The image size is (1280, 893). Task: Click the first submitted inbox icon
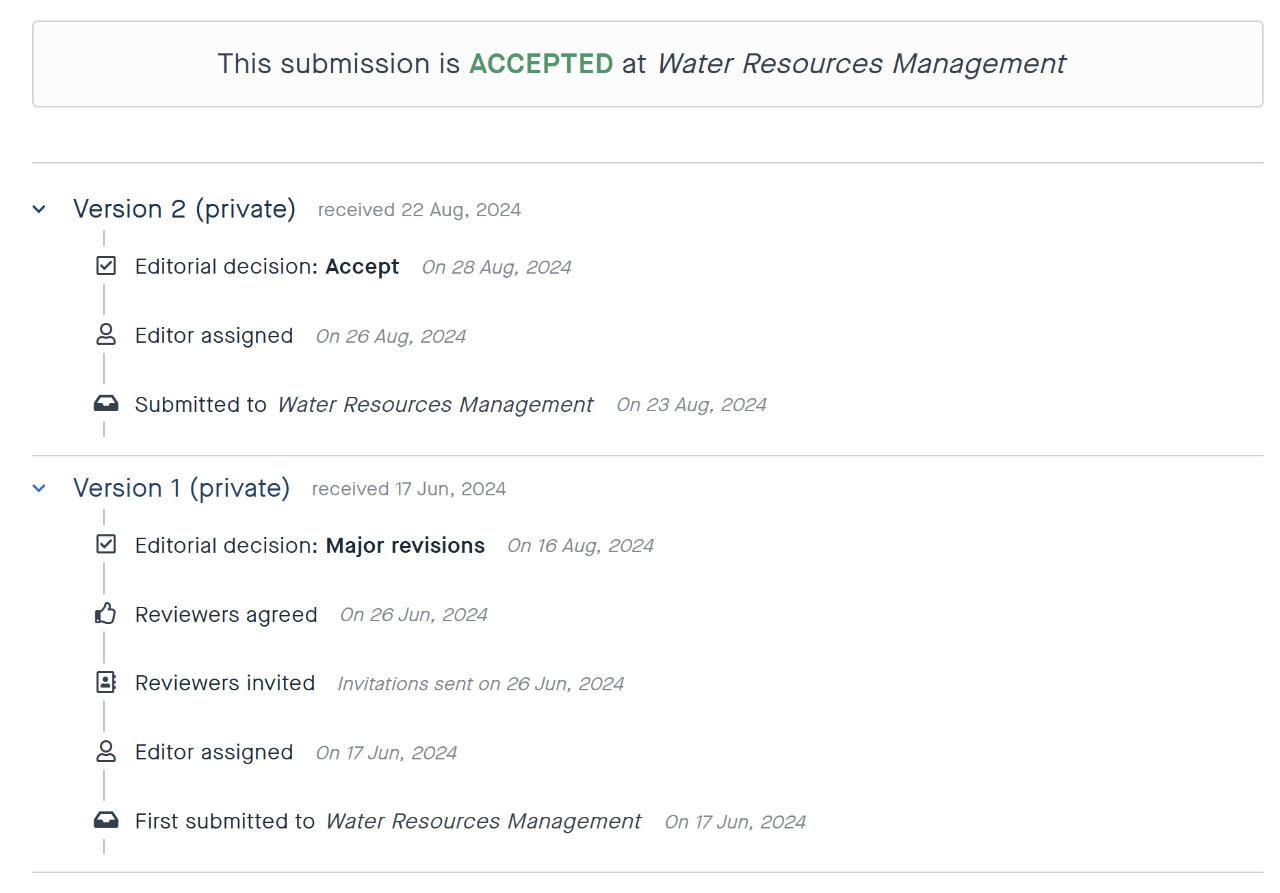click(105, 821)
